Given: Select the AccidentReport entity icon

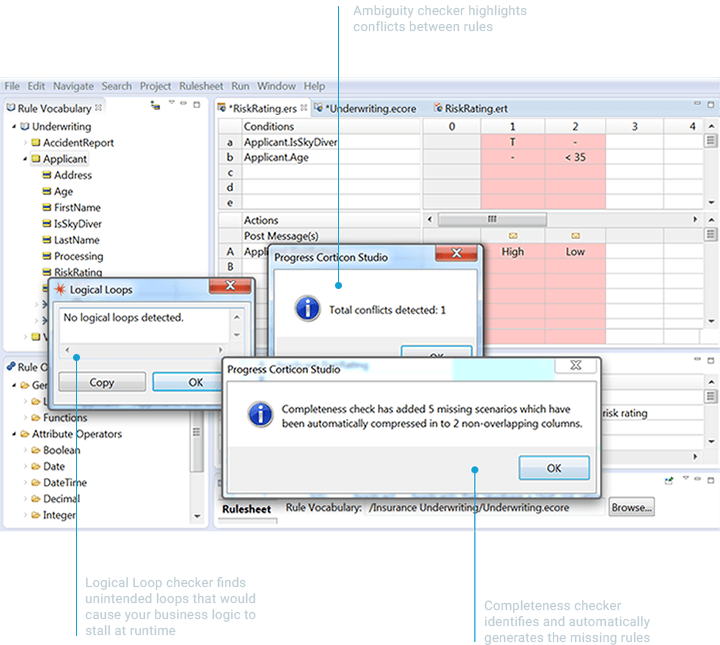Looking at the screenshot, I should [36, 143].
